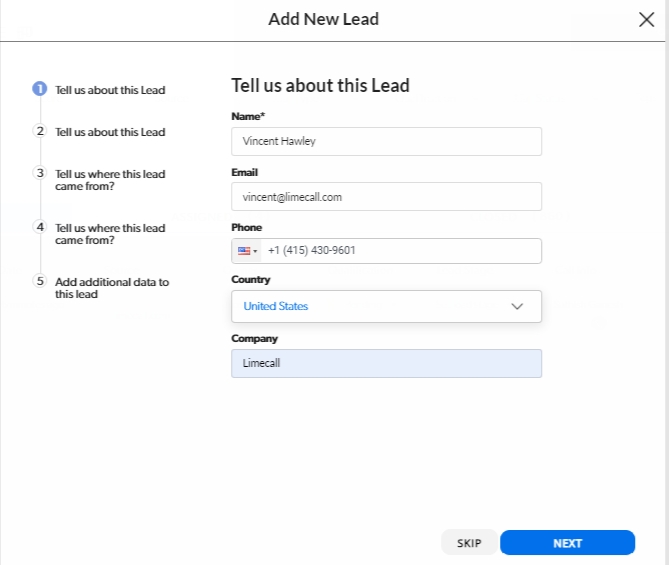Viewport: 669px width, 565px height.
Task: Click into the Email input field
Action: (x=386, y=197)
